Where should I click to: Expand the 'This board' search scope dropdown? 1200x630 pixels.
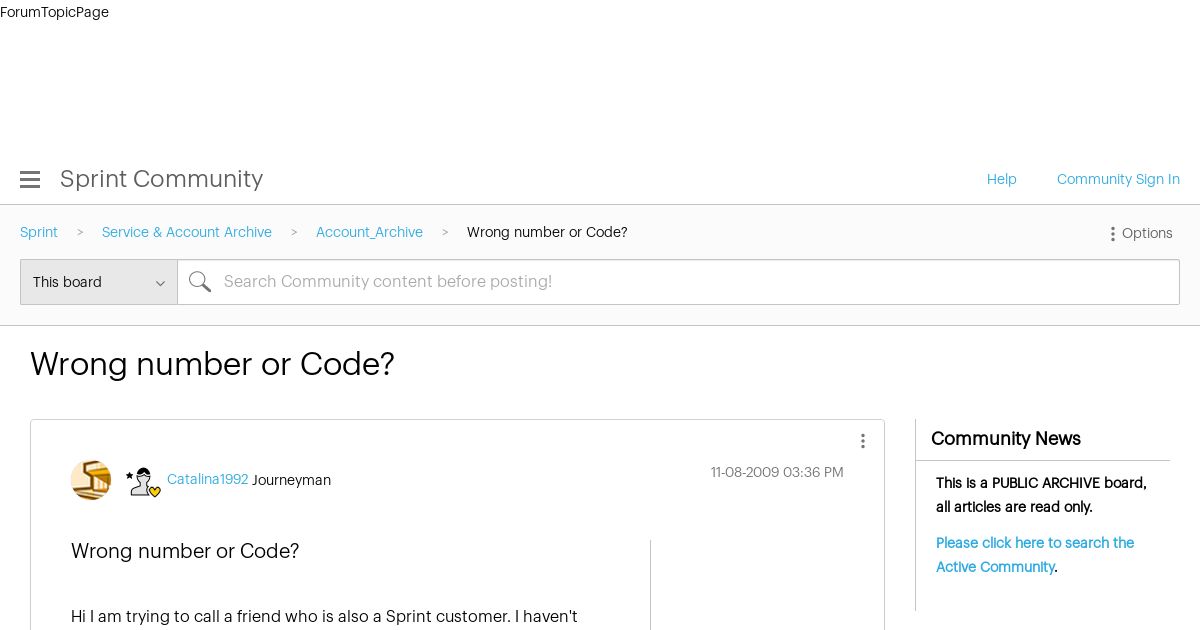click(x=99, y=282)
